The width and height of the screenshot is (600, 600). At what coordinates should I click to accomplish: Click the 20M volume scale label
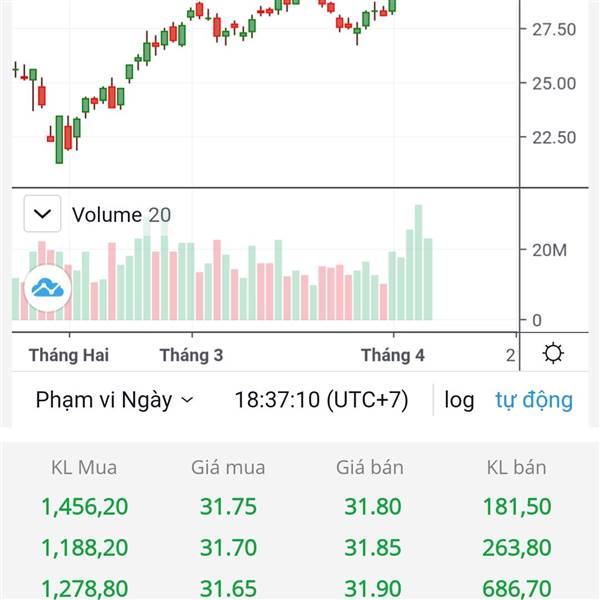pyautogui.click(x=549, y=250)
